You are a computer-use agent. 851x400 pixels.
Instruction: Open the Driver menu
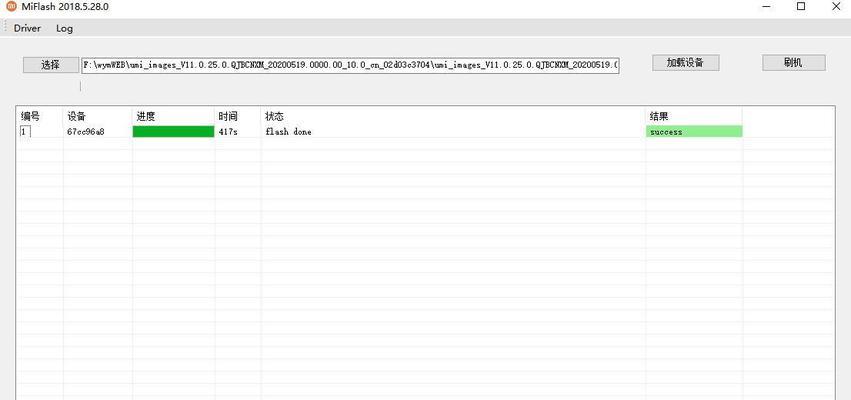27,29
